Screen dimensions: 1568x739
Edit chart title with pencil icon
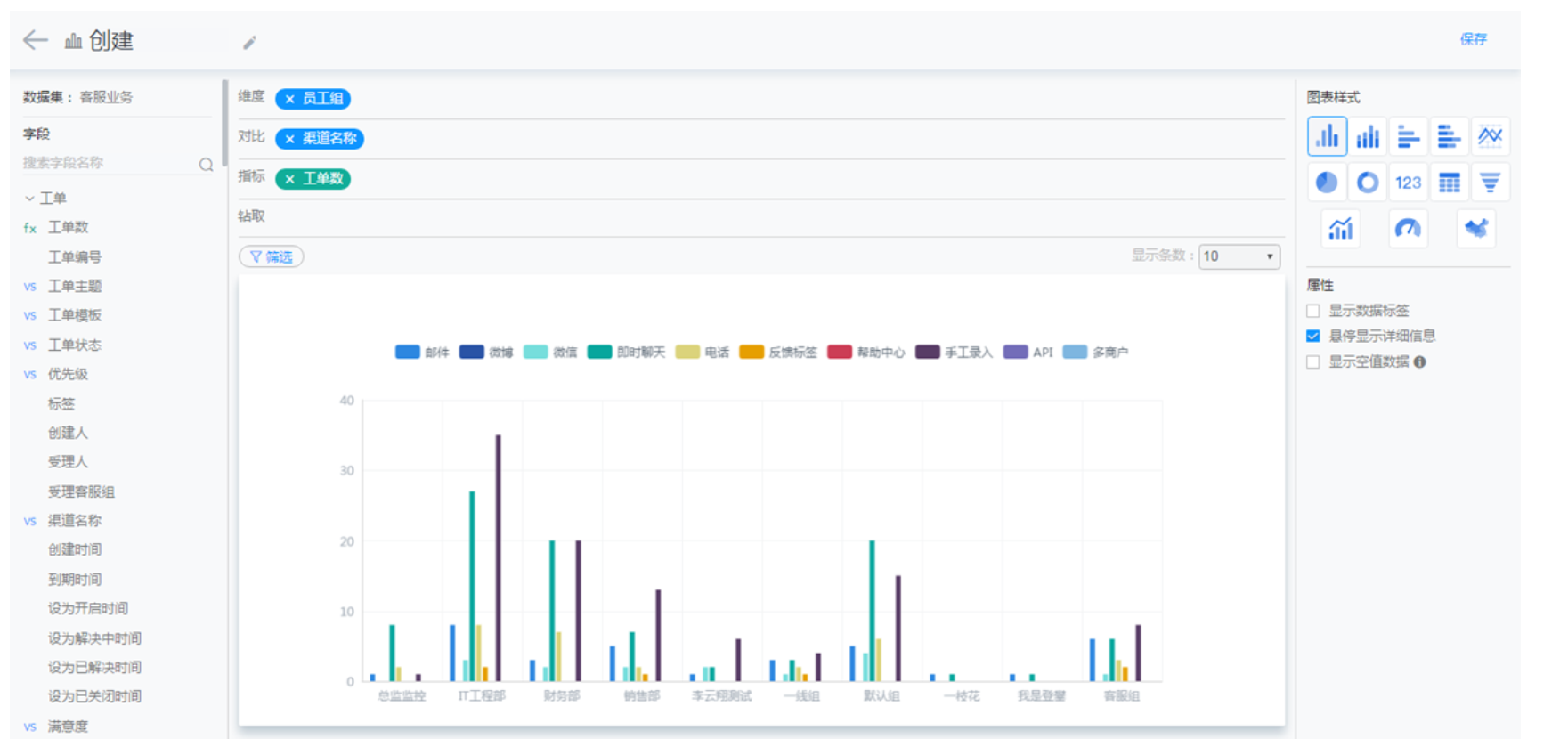249,42
